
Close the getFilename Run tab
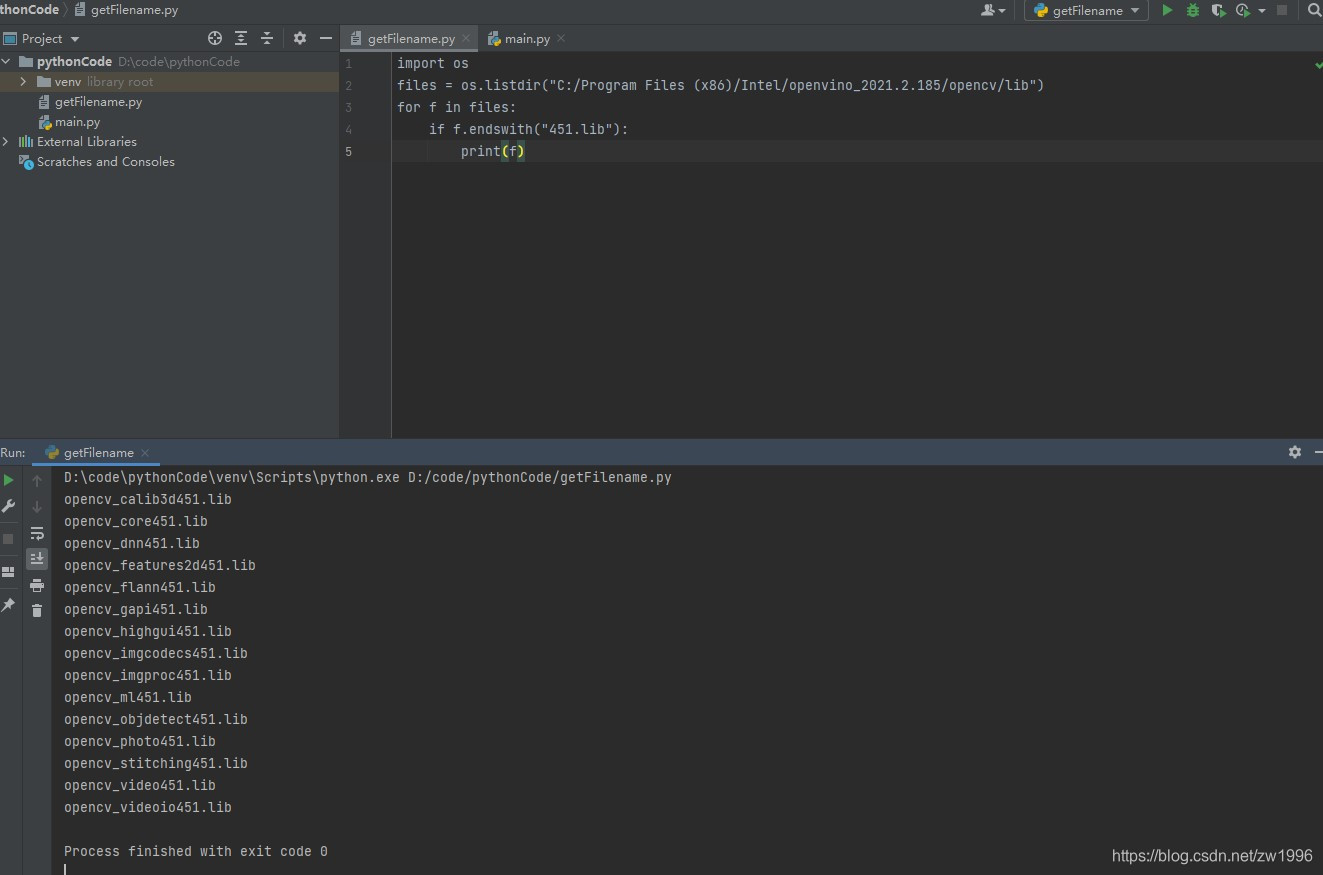[x=145, y=452]
